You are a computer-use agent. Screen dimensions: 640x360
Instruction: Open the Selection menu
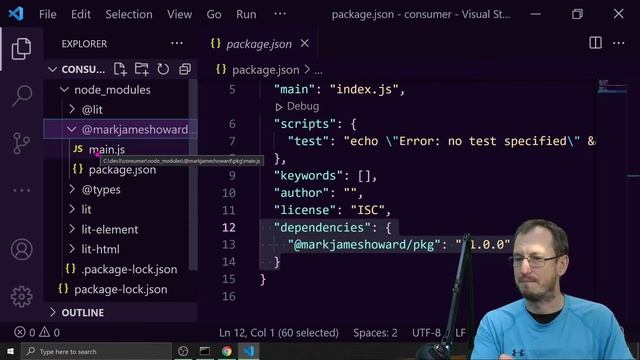(x=129, y=14)
